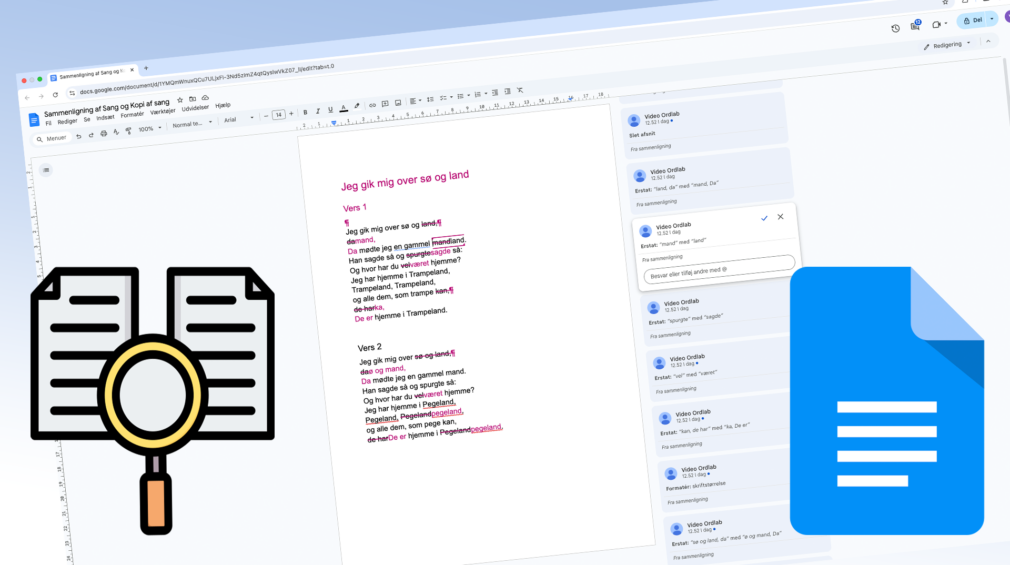Image resolution: width=1010 pixels, height=565 pixels.
Task: Click the Menuer search box in the toolbar
Action: click(52, 139)
